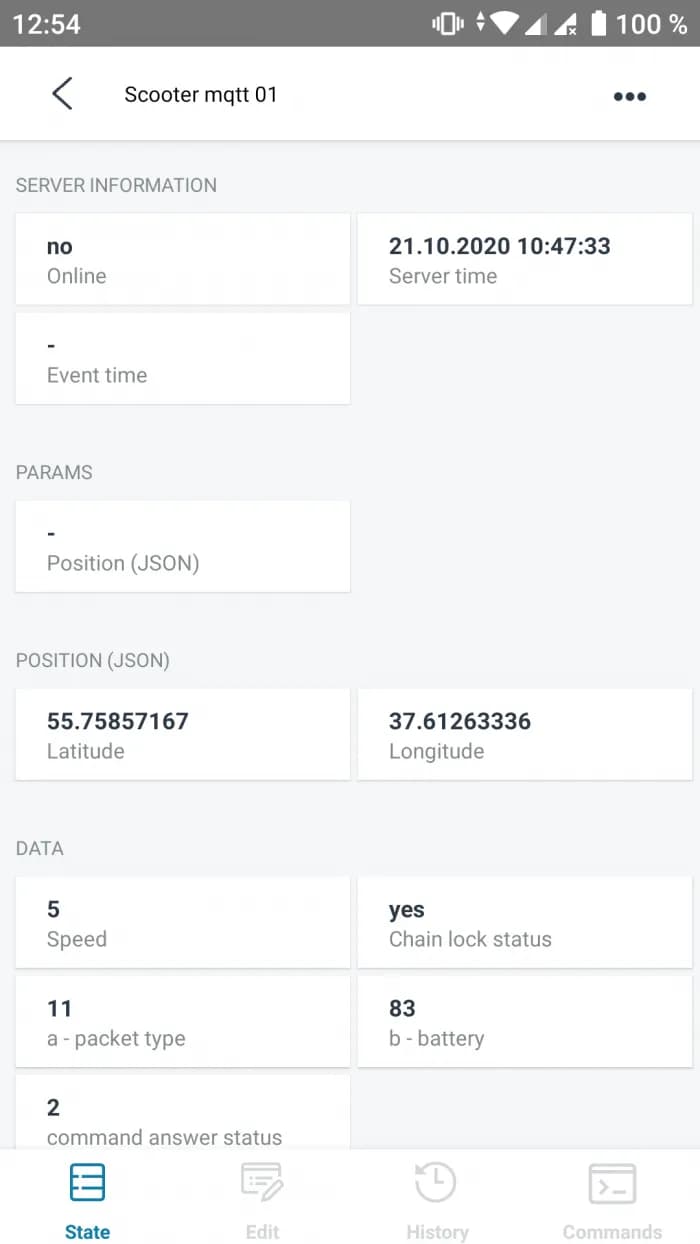Select the Server time card

[525, 259]
